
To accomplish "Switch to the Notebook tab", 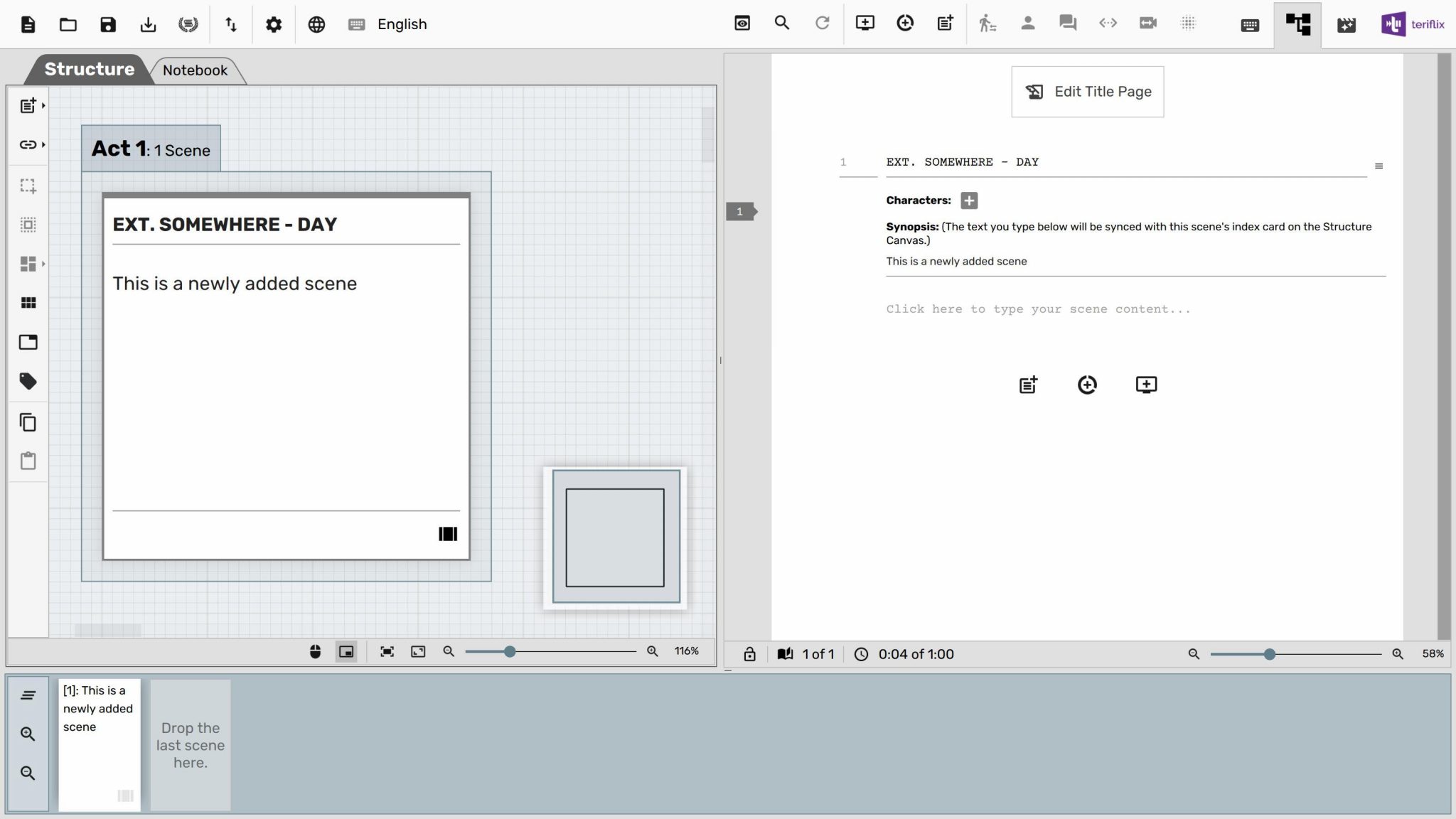I will pyautogui.click(x=195, y=70).
